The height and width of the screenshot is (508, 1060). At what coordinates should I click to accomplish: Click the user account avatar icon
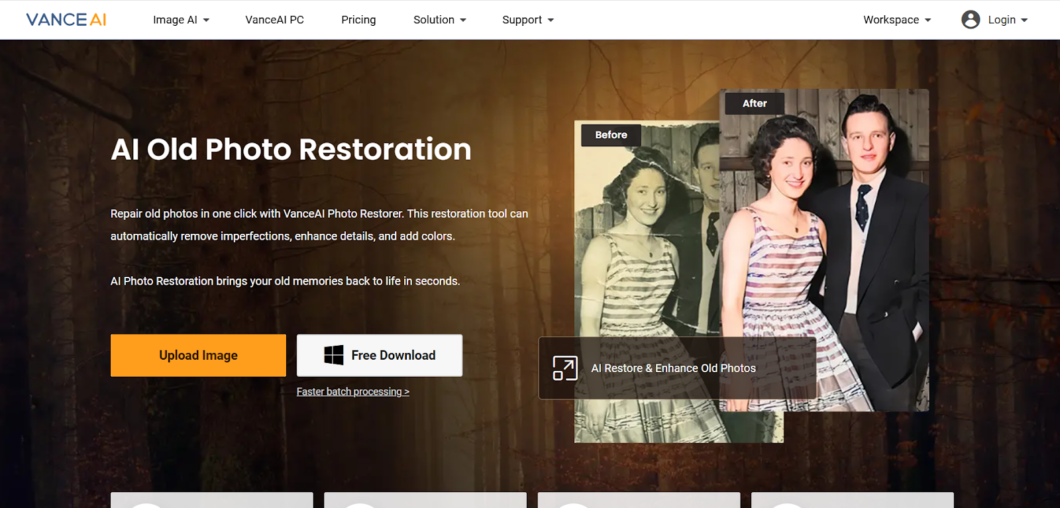click(x=970, y=20)
